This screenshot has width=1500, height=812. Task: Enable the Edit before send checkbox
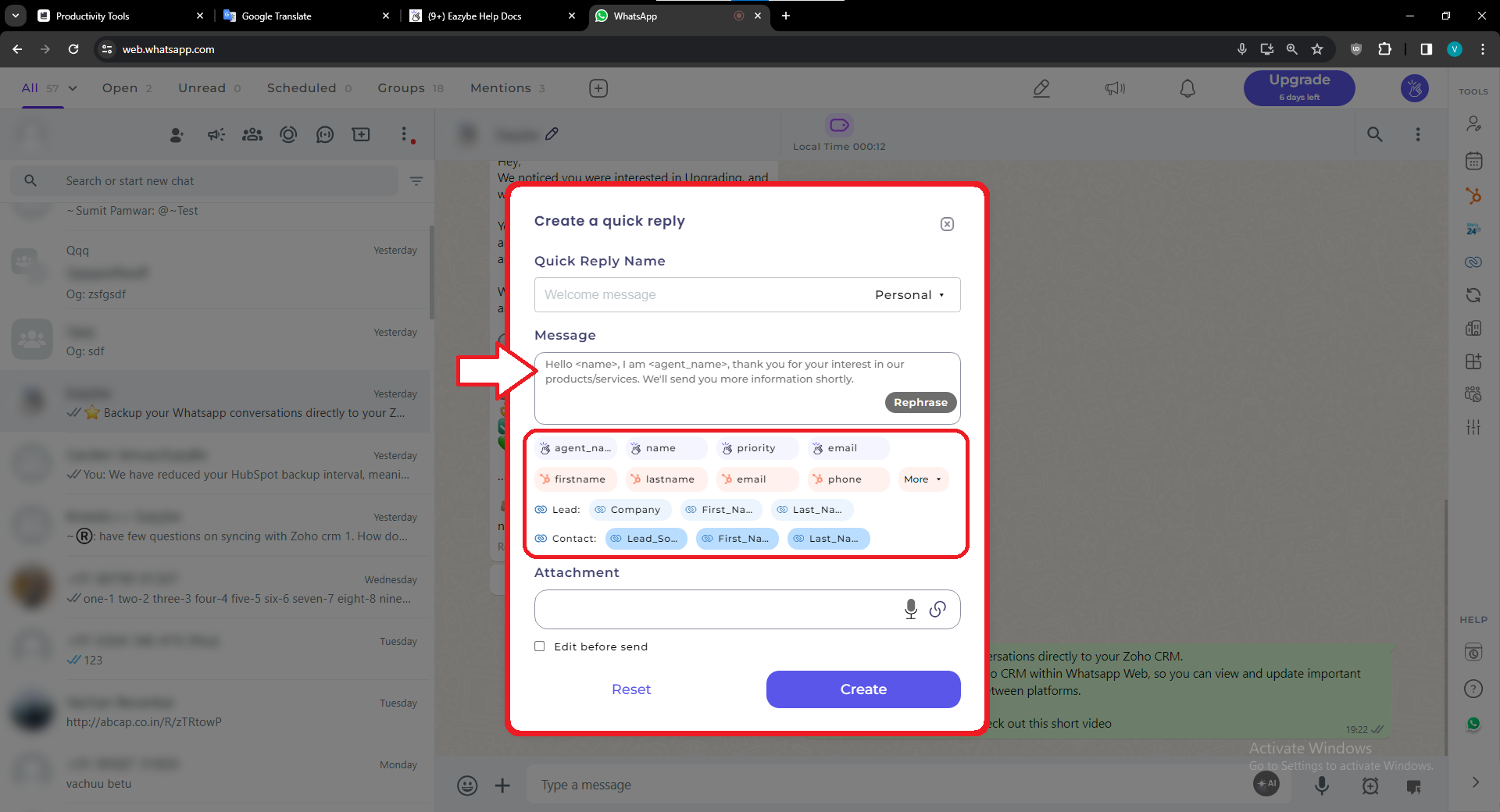pos(540,646)
